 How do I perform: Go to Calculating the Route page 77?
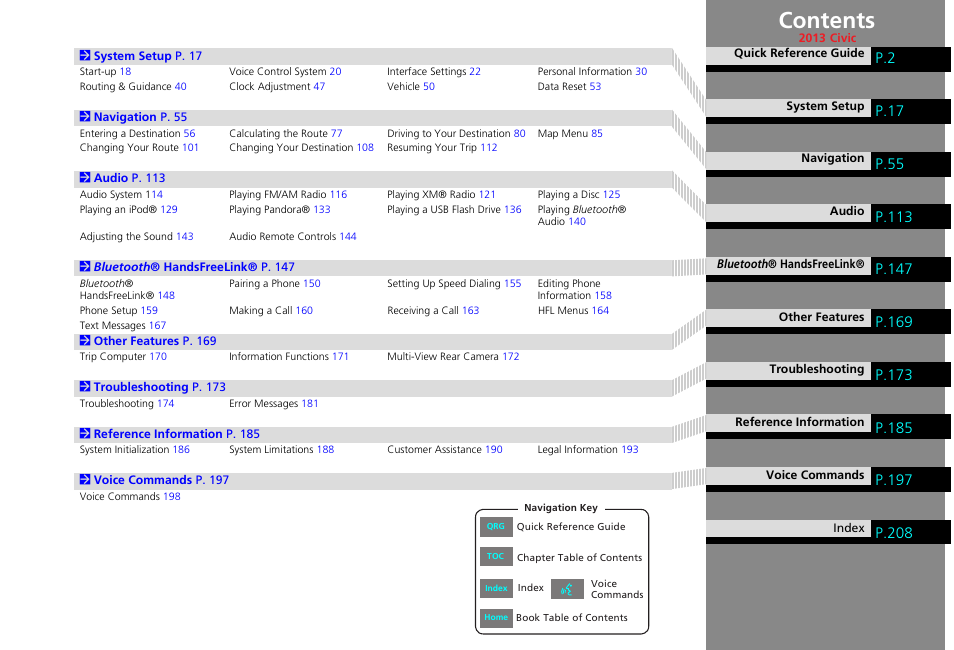pos(286,133)
